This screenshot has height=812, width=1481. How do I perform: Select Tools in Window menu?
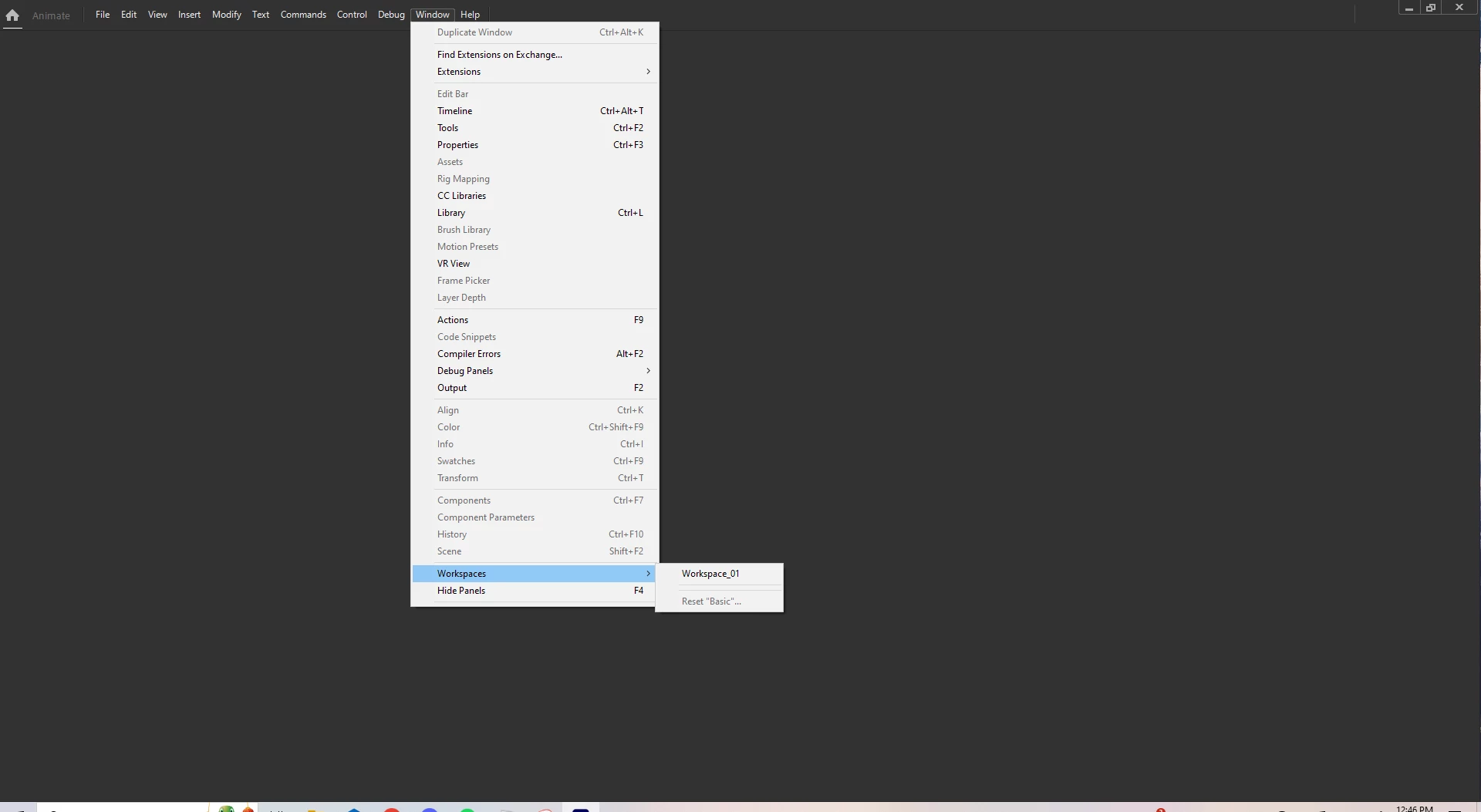pyautogui.click(x=534, y=128)
